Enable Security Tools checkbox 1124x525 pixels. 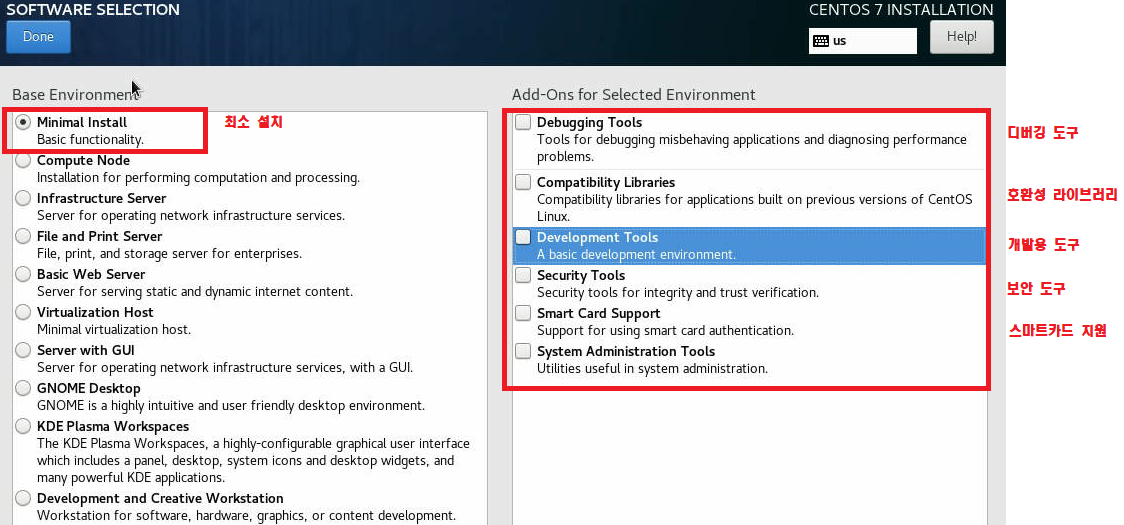click(x=523, y=275)
